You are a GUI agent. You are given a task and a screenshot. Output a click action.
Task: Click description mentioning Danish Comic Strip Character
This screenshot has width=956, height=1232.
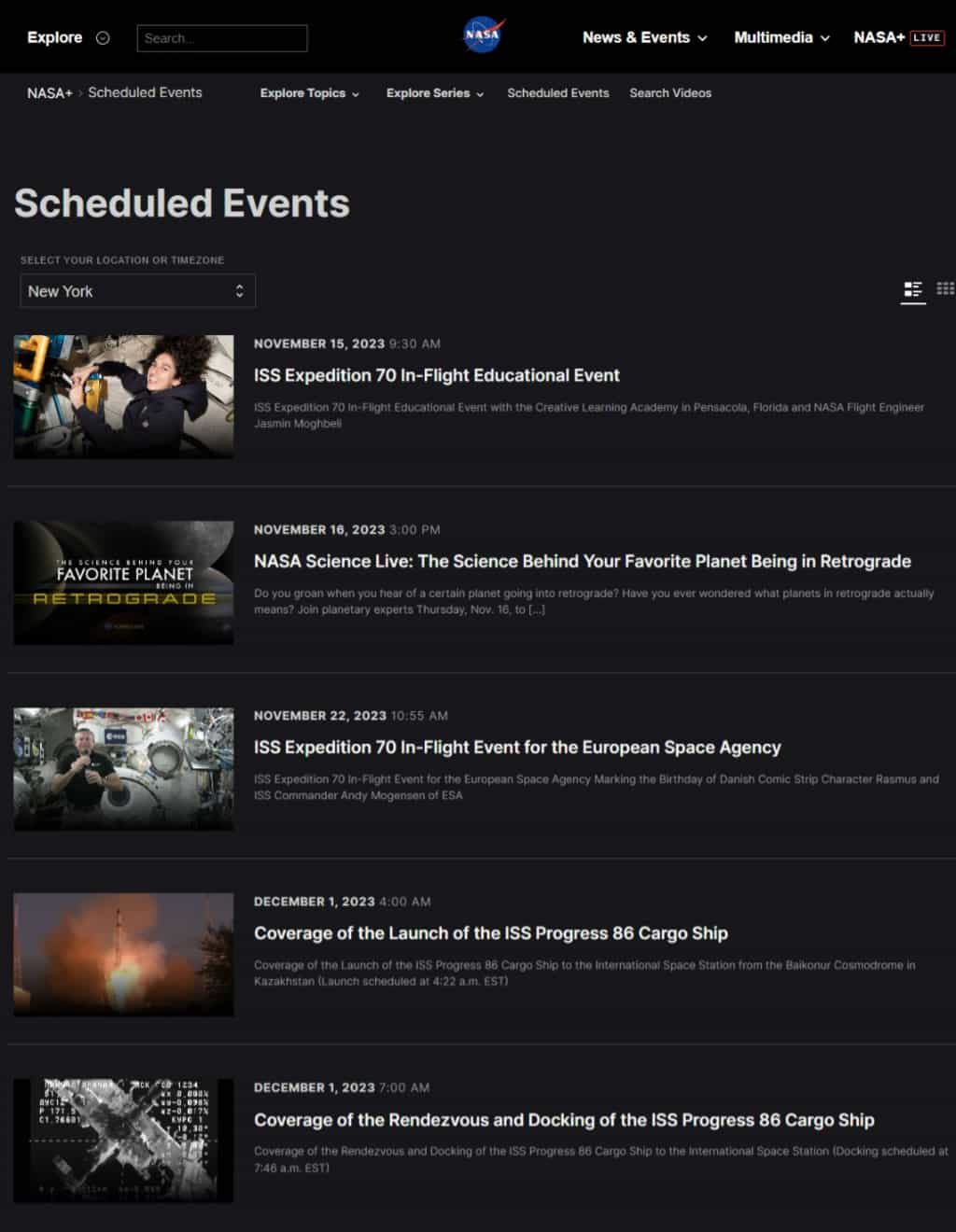[597, 787]
